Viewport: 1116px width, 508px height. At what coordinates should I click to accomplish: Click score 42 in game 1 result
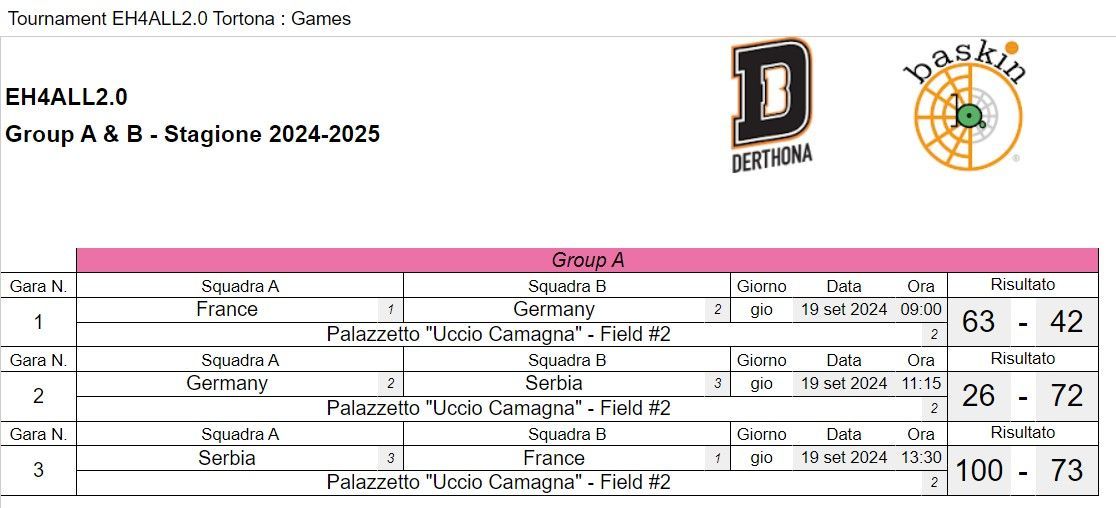[x=1066, y=322]
